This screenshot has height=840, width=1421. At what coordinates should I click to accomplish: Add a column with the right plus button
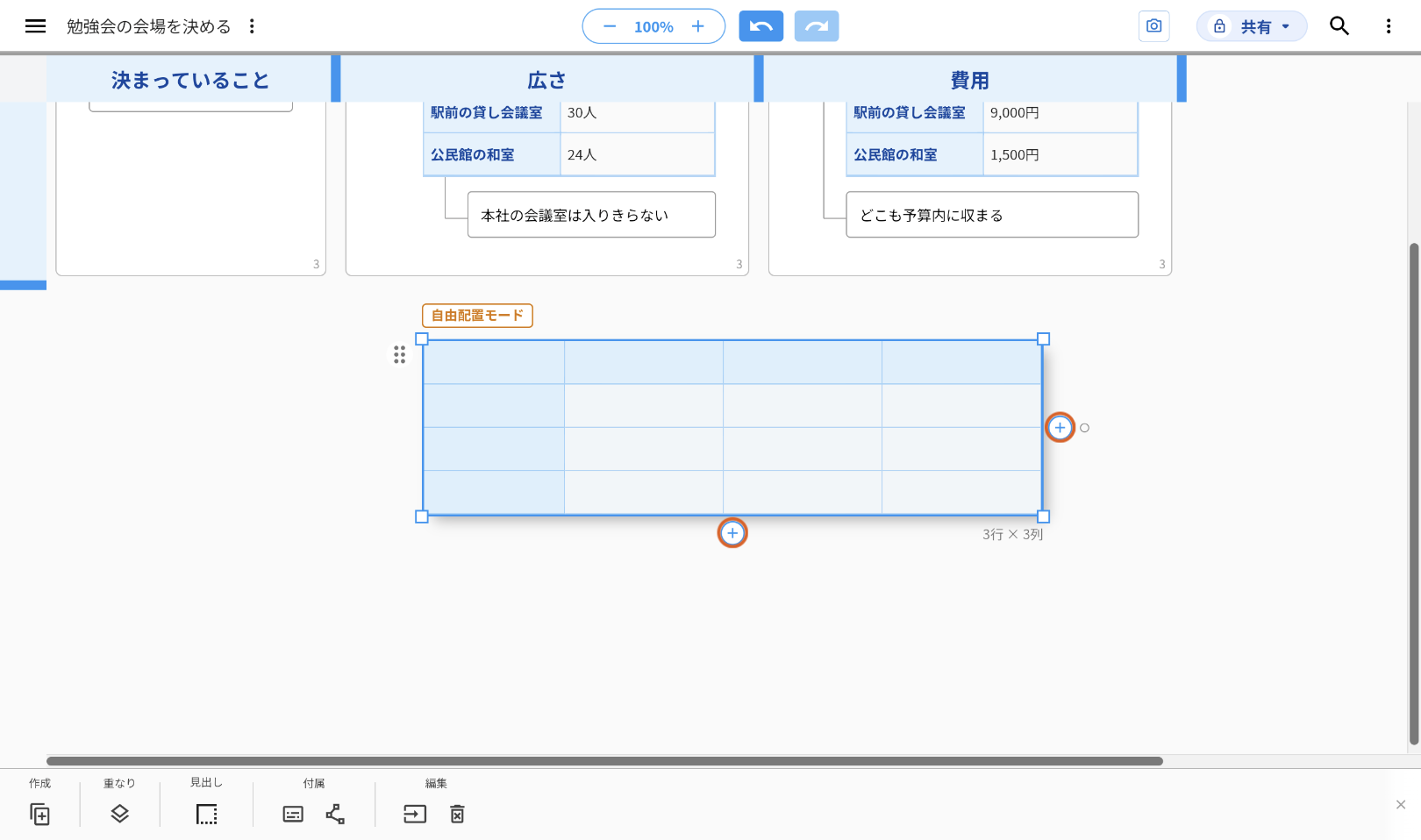[1060, 428]
